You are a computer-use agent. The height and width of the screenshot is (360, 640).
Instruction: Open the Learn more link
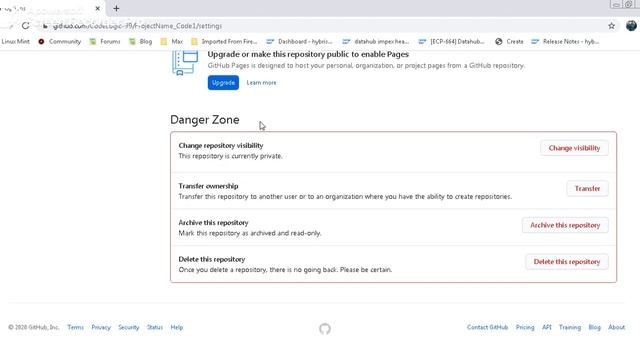[x=261, y=82]
